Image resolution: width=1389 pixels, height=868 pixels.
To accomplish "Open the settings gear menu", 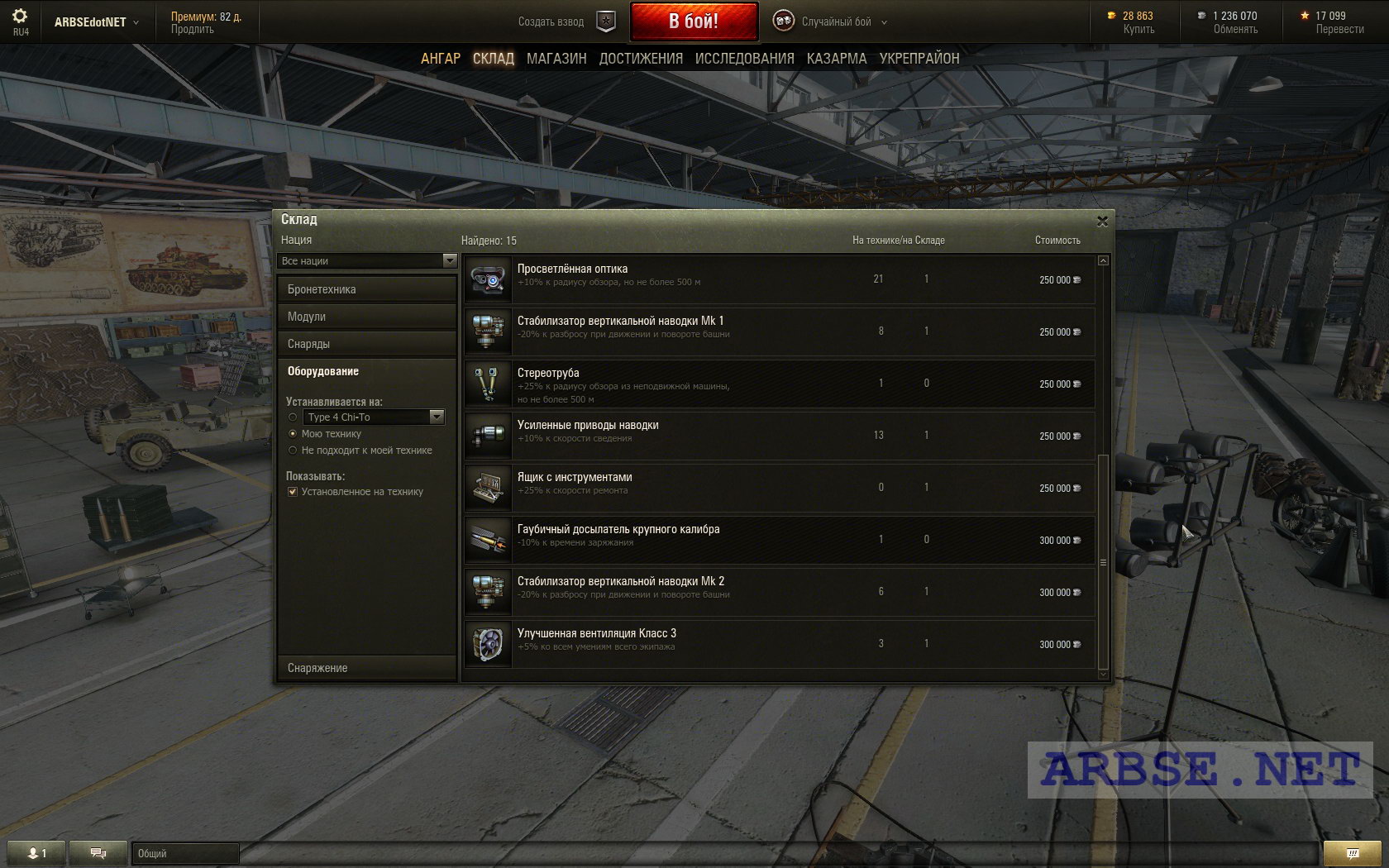I will click(20, 17).
